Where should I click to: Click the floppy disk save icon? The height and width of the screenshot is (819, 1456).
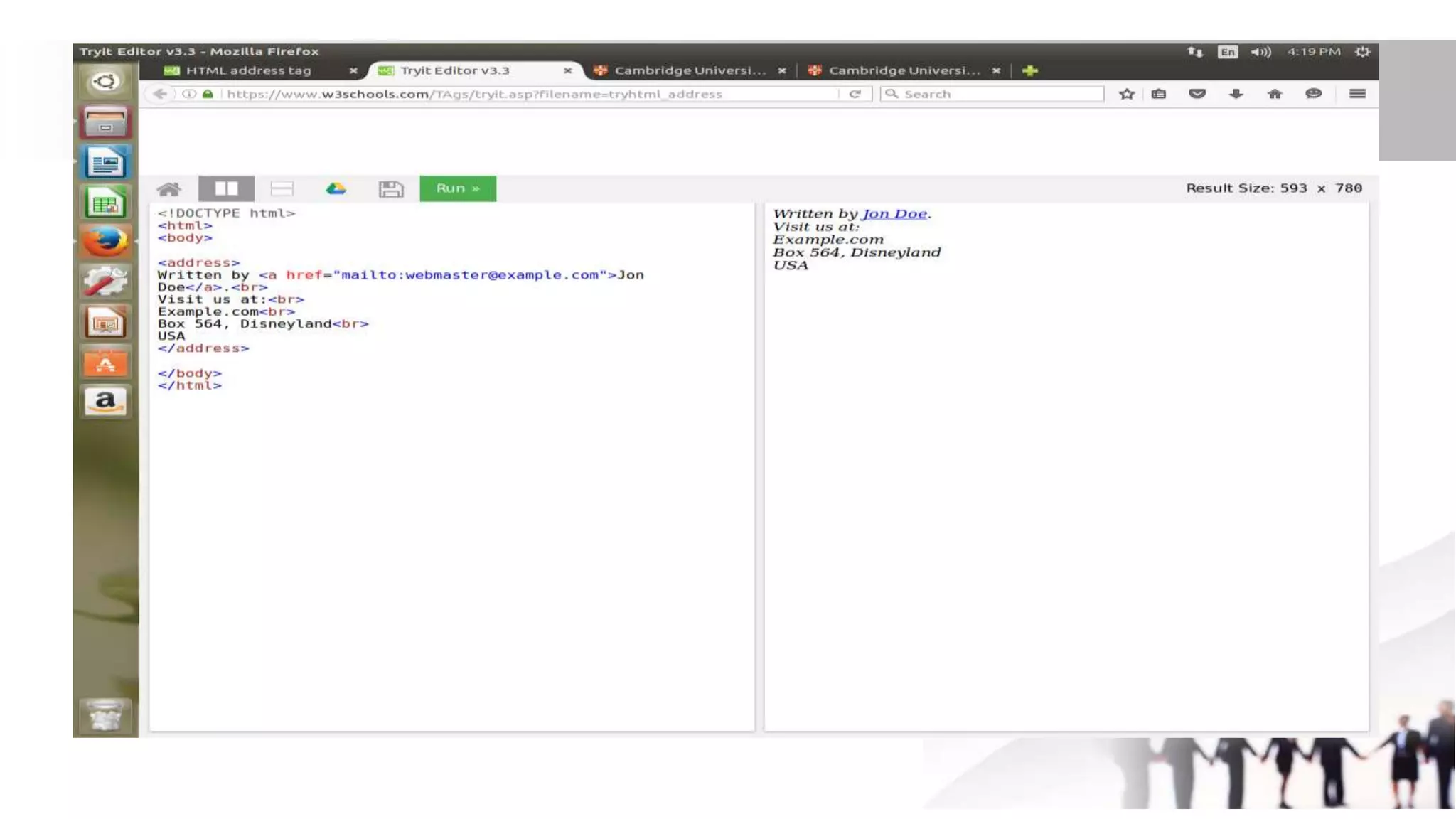point(391,189)
